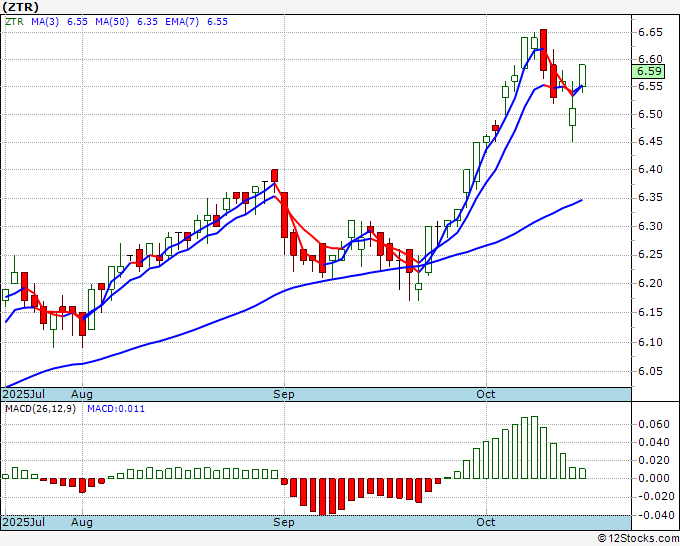Click the Oct label on price chart axis

pyautogui.click(x=486, y=394)
